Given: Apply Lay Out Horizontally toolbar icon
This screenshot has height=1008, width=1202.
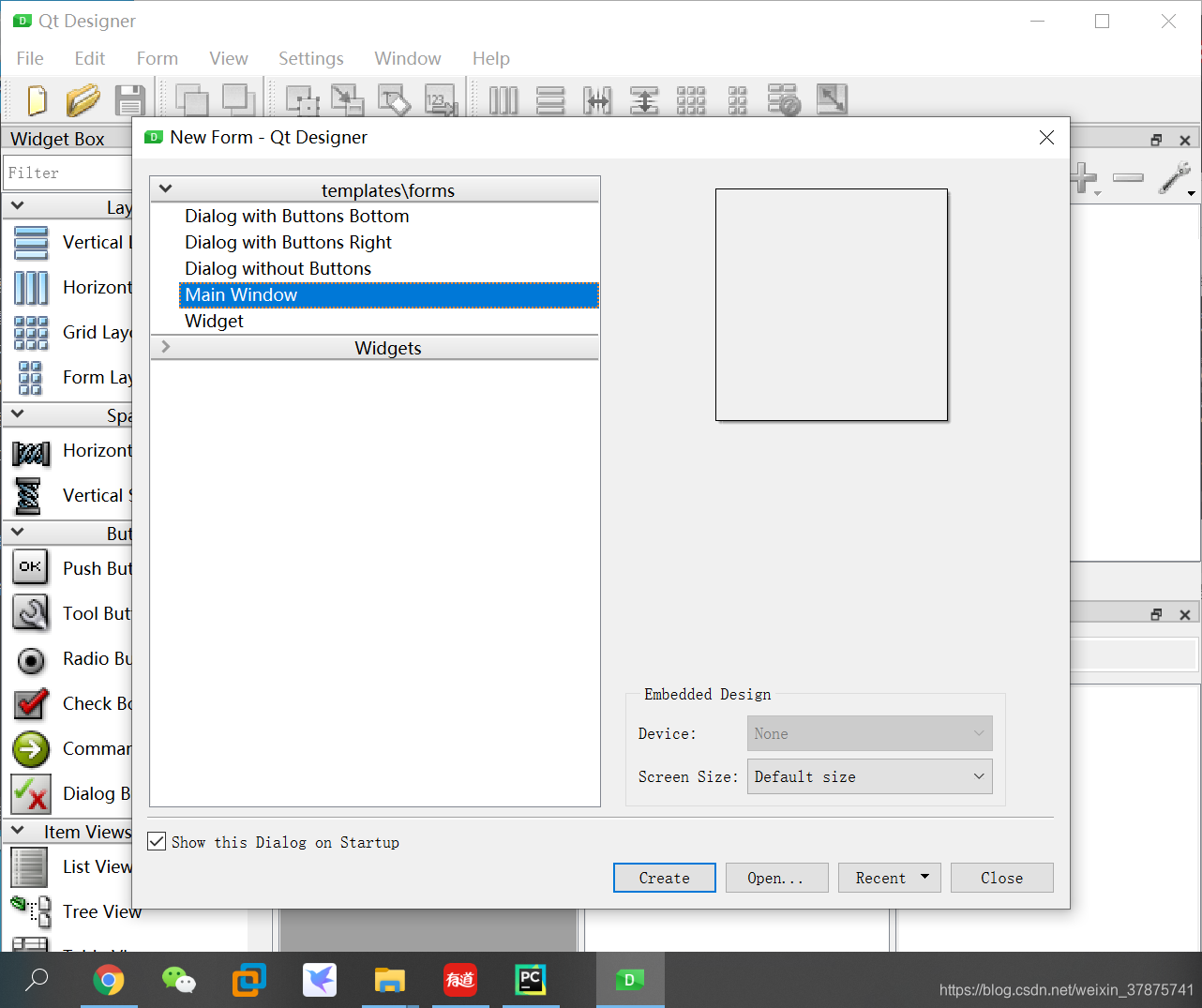Looking at the screenshot, I should click(x=503, y=100).
